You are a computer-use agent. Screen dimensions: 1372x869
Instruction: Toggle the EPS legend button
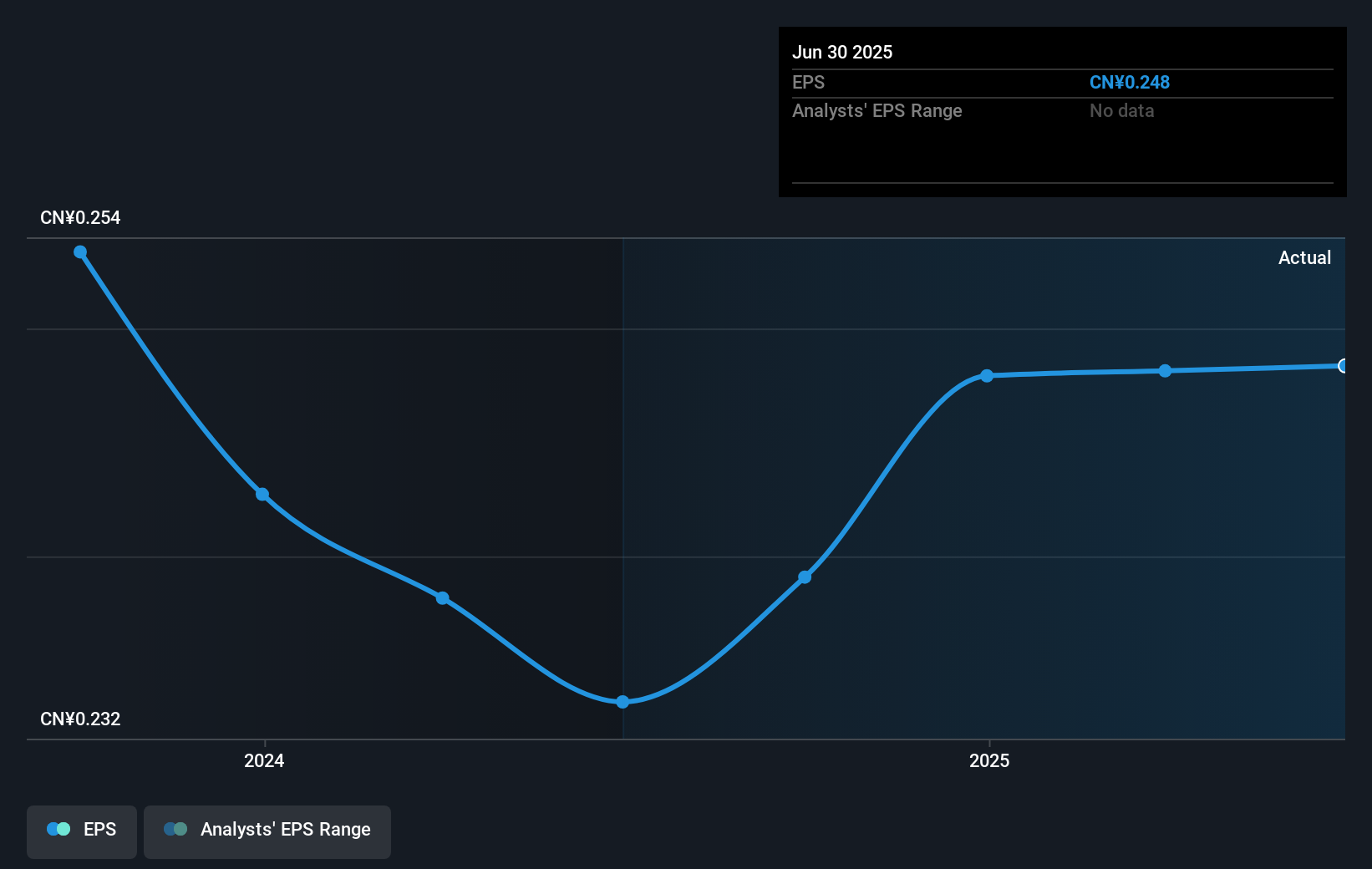coord(82,831)
